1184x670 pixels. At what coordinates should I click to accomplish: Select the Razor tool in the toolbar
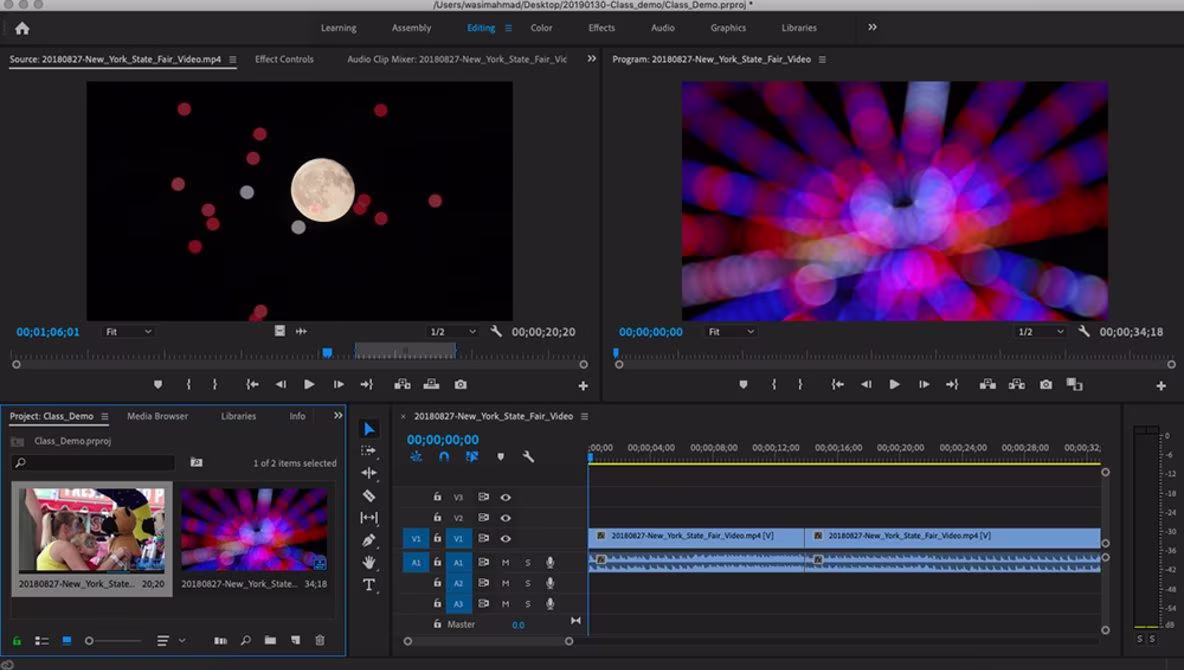coord(369,495)
